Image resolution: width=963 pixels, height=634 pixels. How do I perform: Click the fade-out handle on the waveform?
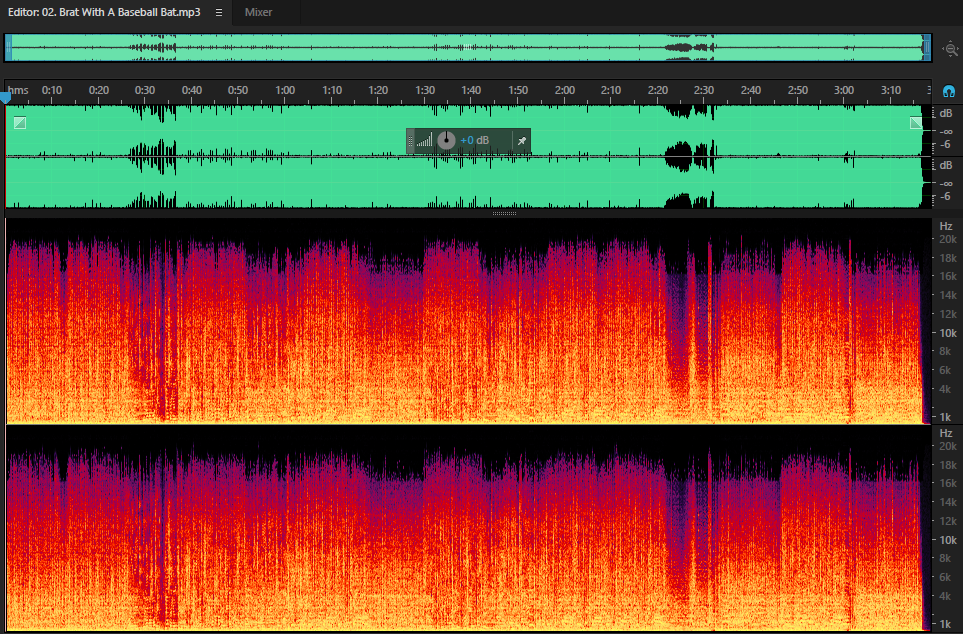tap(916, 123)
